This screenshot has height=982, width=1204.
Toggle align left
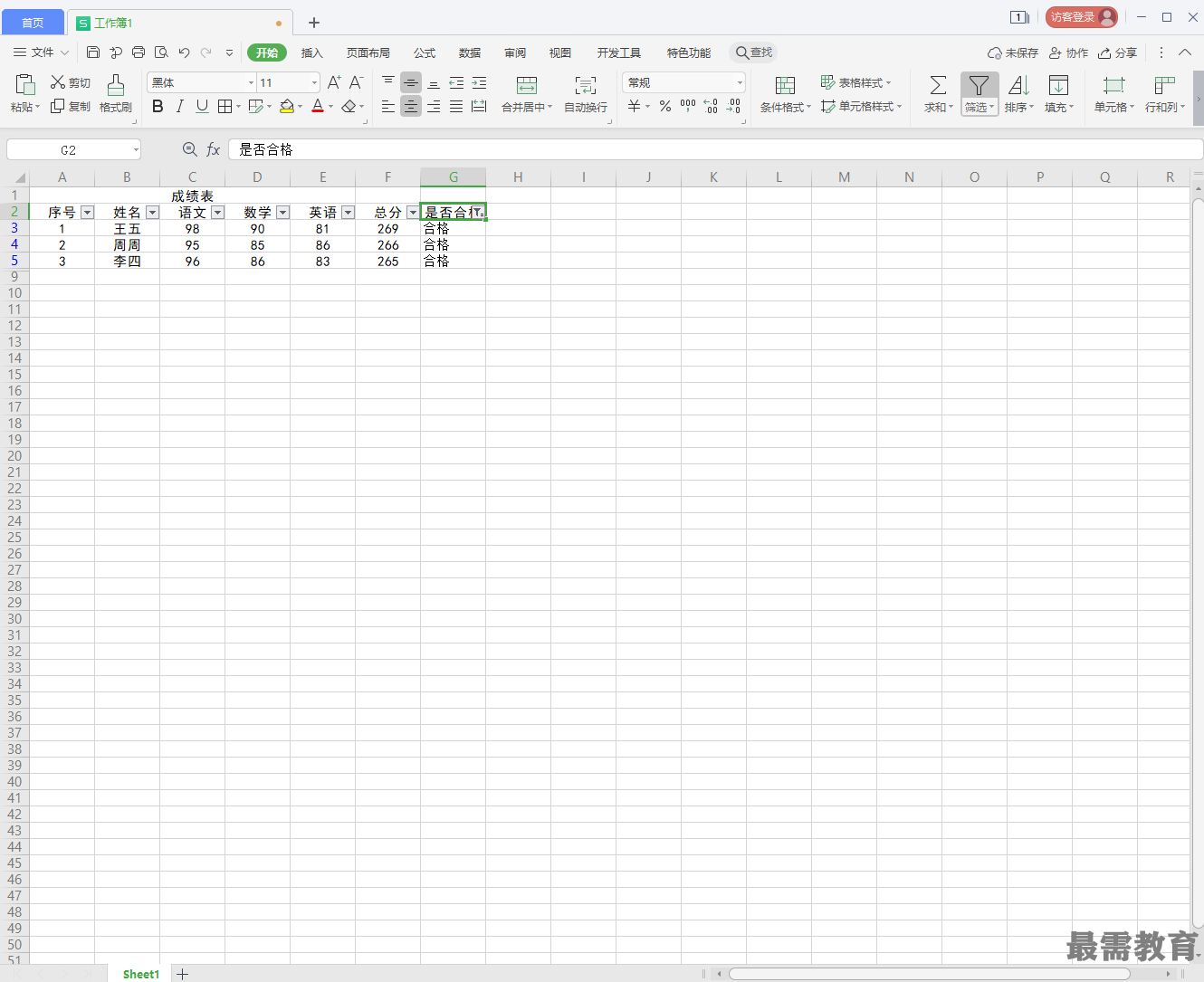[x=388, y=107]
